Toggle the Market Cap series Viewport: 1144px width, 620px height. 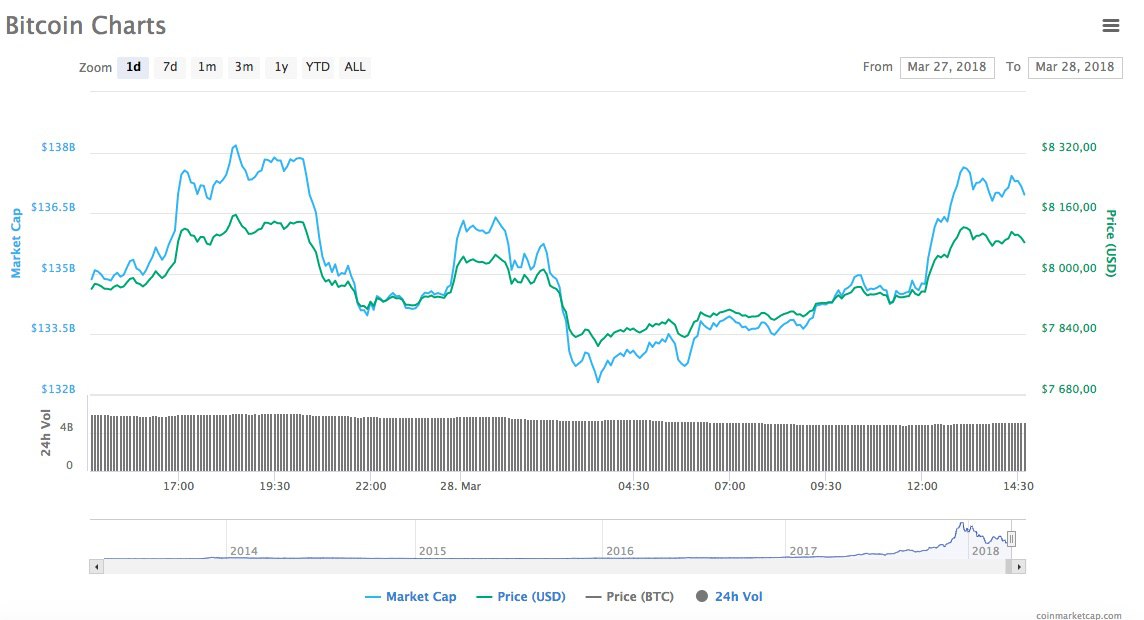click(x=411, y=597)
